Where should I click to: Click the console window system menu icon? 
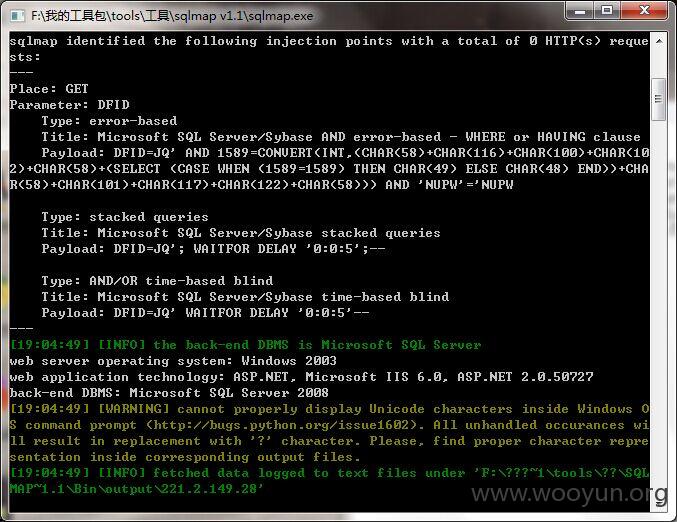(x=17, y=16)
